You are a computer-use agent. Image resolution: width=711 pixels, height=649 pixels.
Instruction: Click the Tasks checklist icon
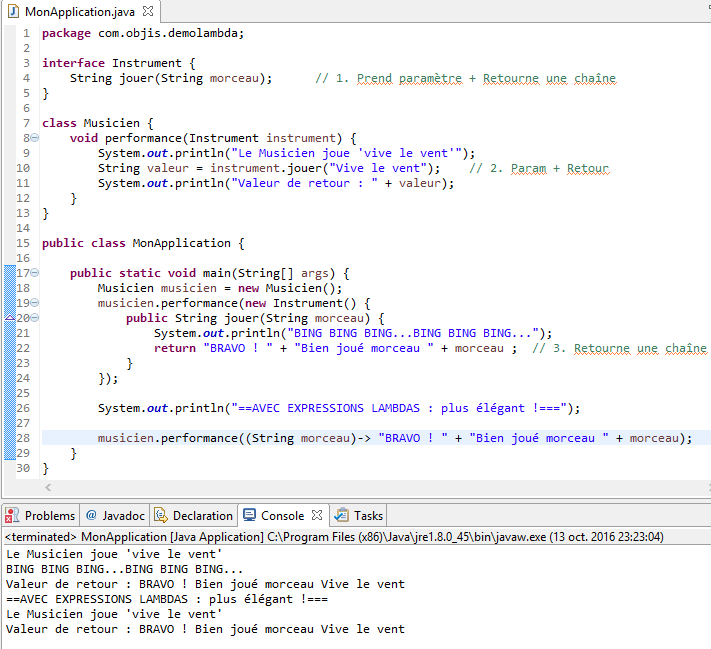pos(342,516)
